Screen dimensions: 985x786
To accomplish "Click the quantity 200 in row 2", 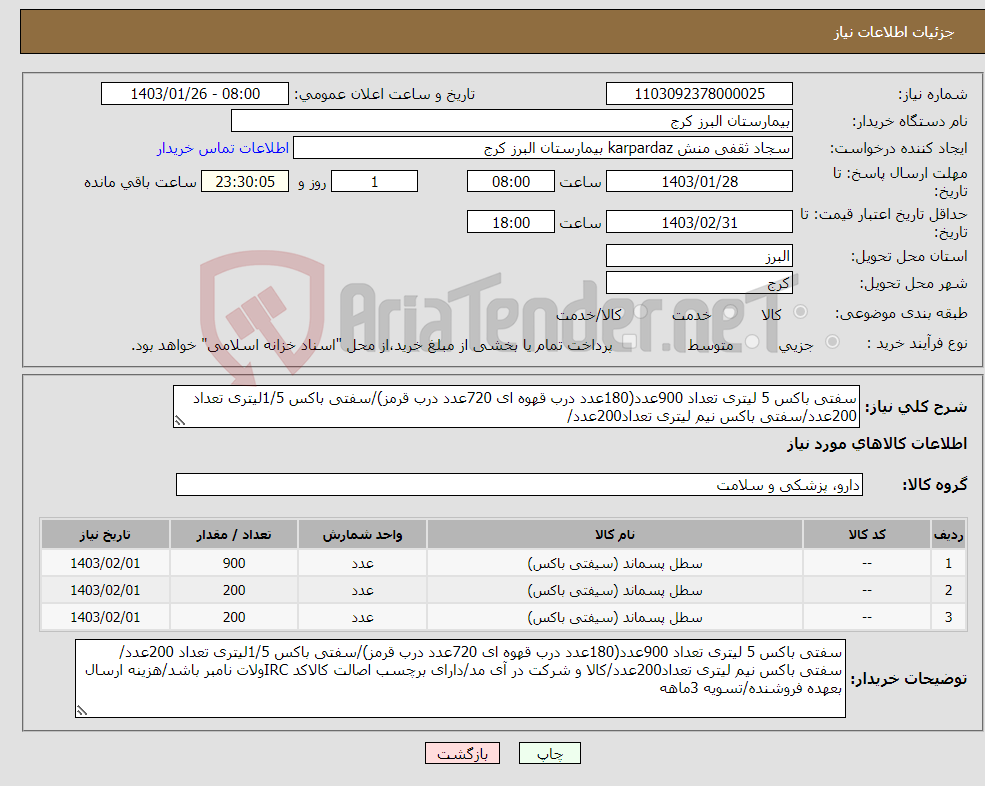I will (234, 591).
